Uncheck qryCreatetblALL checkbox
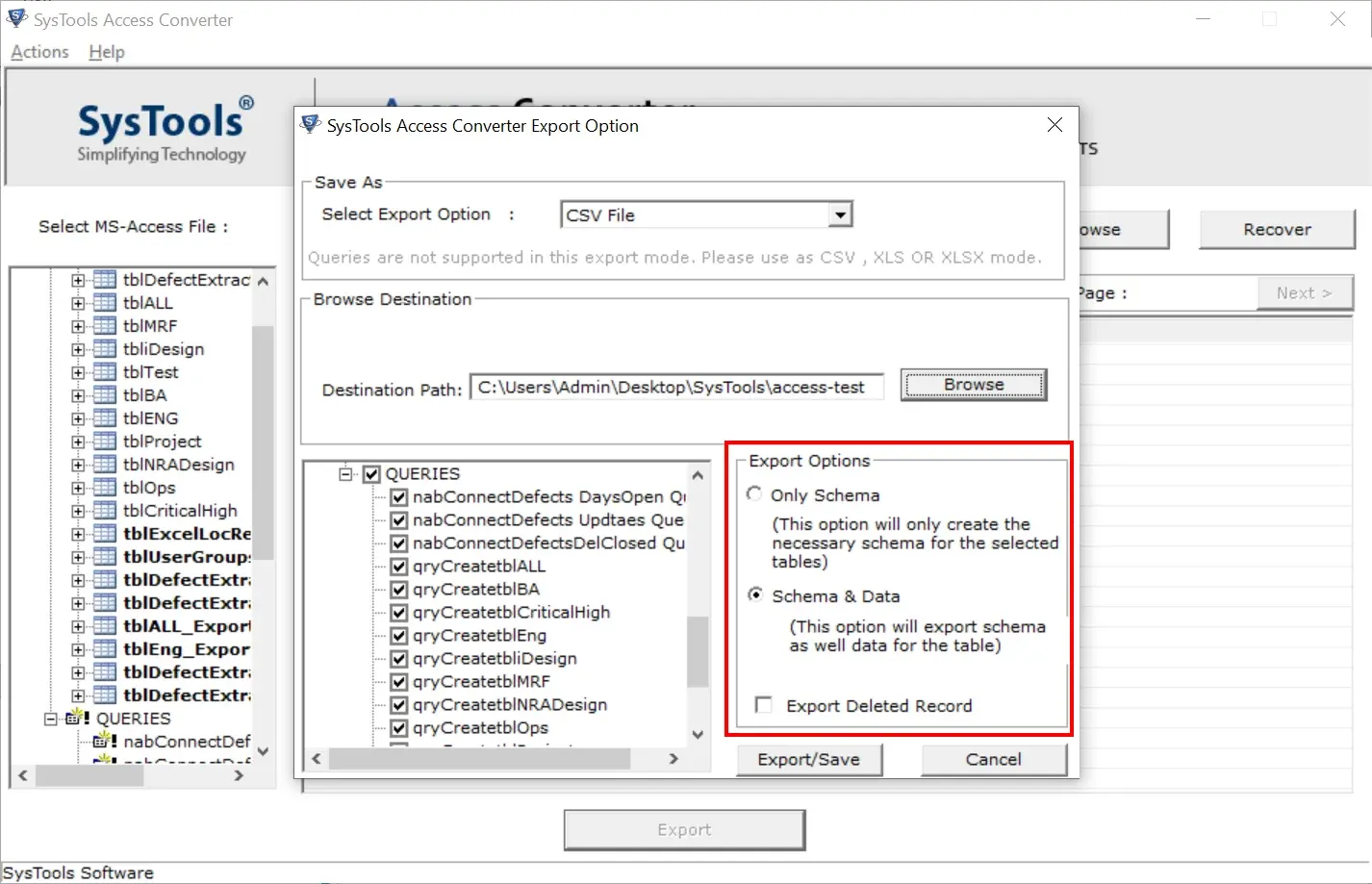The image size is (1372, 884). coord(399,567)
